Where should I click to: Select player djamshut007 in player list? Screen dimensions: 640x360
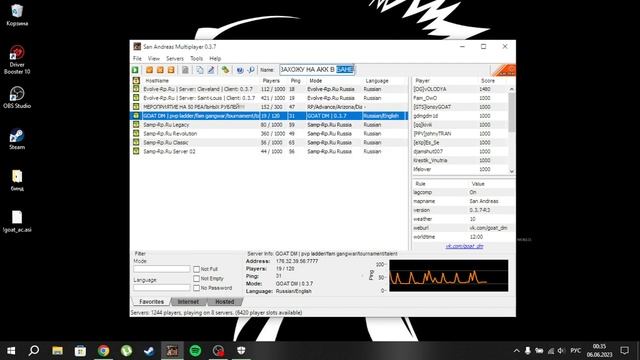coord(460,151)
